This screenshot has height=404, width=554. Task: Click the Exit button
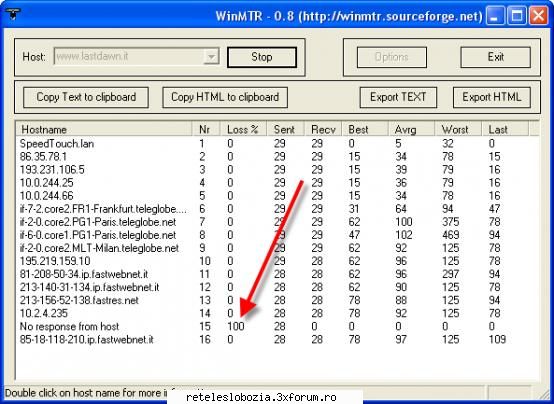pyautogui.click(x=495, y=57)
